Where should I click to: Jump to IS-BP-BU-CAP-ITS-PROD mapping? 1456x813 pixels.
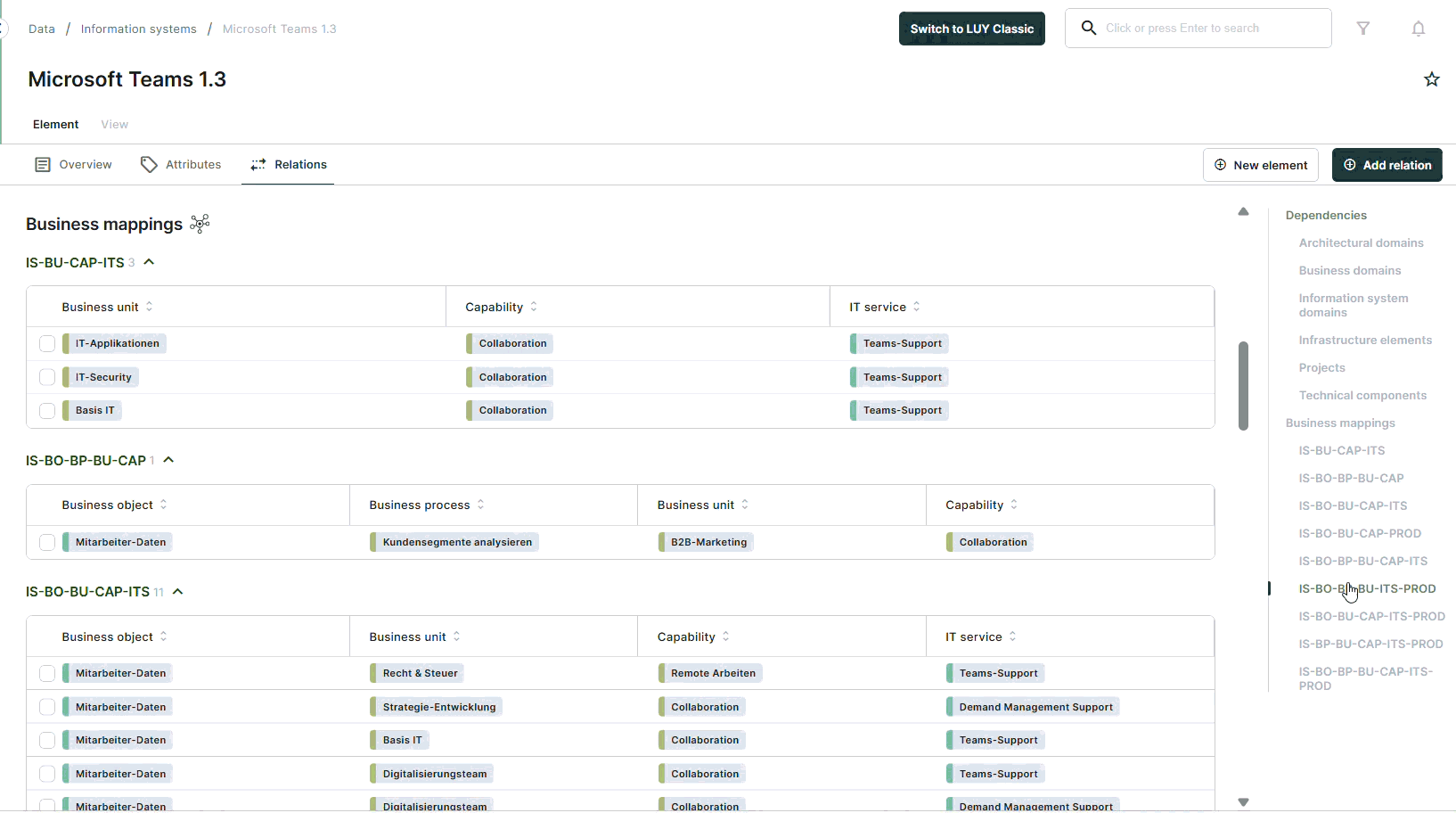(x=1370, y=644)
